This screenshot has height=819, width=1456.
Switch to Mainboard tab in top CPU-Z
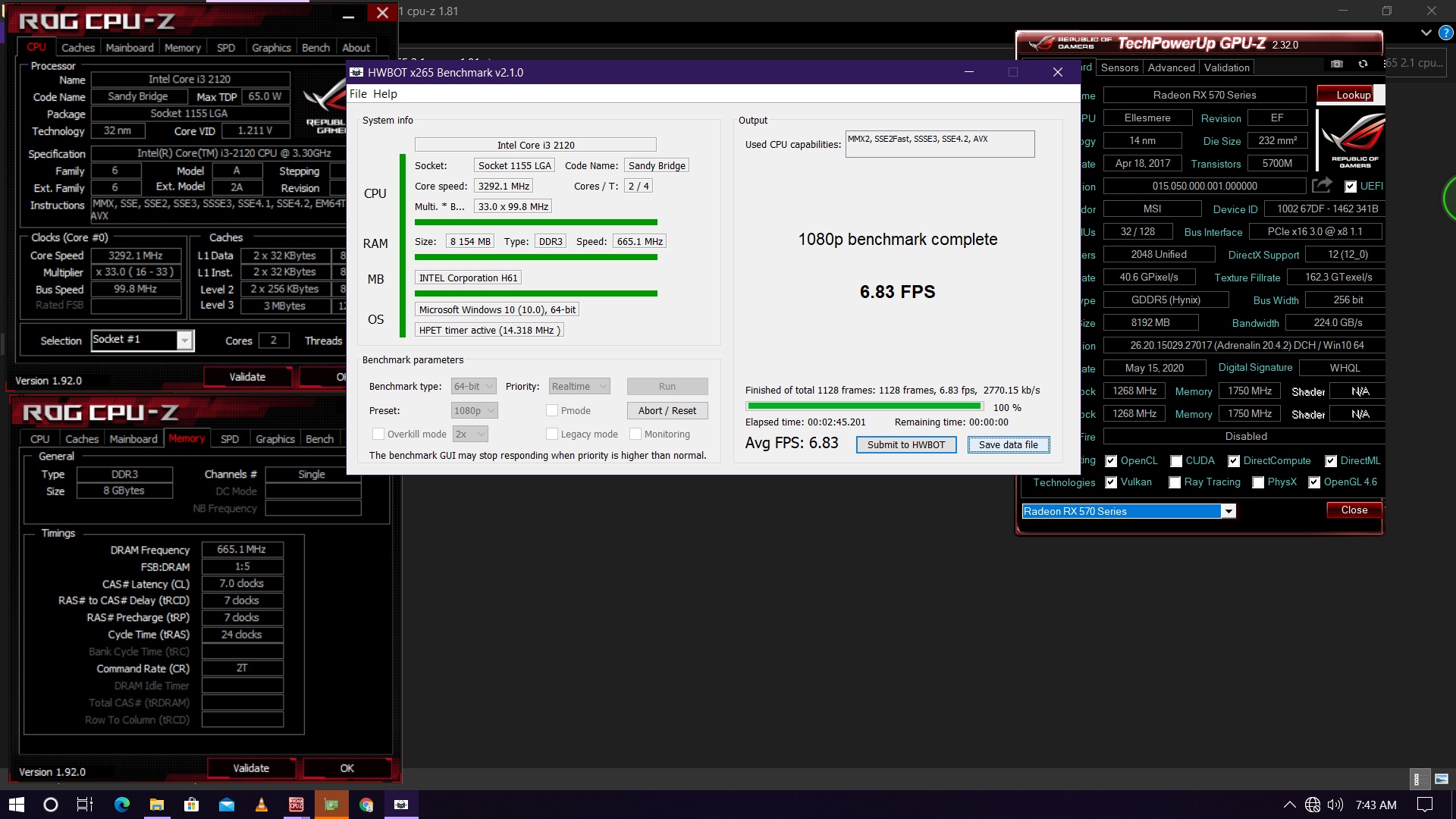point(130,48)
